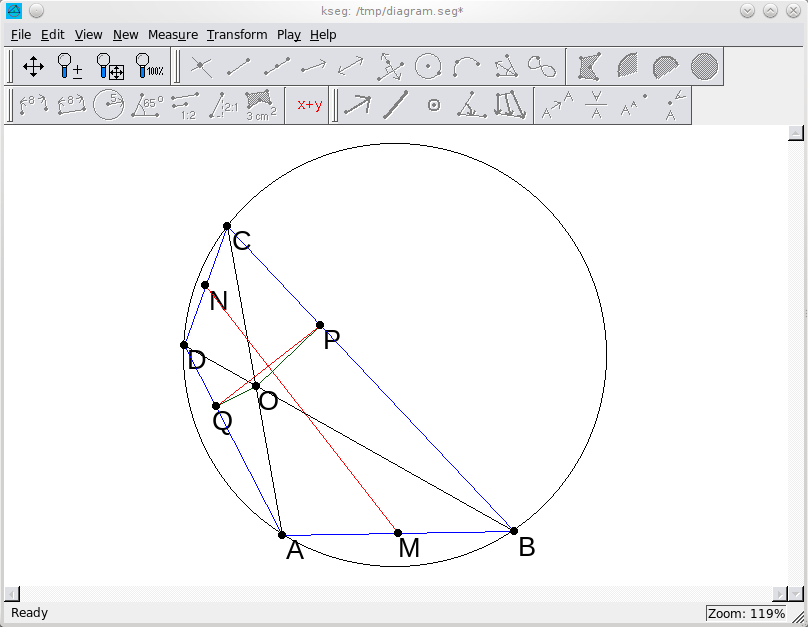Screen dimensions: 808x627
Task: Open the New menu
Action: 126,35
